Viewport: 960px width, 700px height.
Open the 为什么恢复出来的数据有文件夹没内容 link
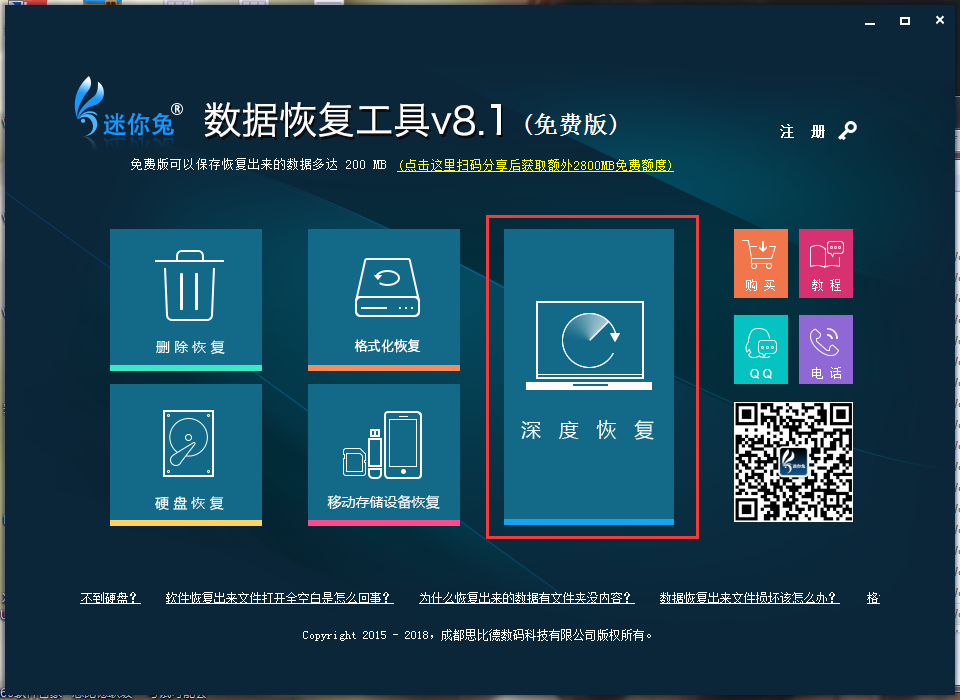click(527, 598)
